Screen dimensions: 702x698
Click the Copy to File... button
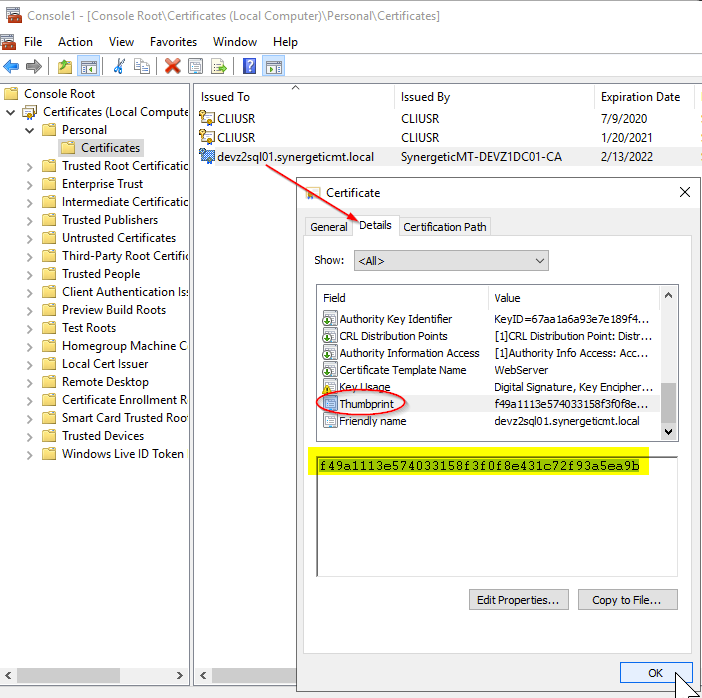pyautogui.click(x=627, y=600)
